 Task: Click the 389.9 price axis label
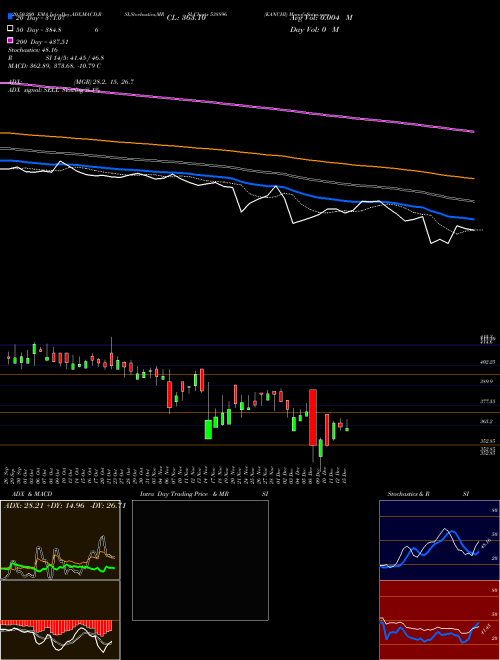click(x=487, y=381)
